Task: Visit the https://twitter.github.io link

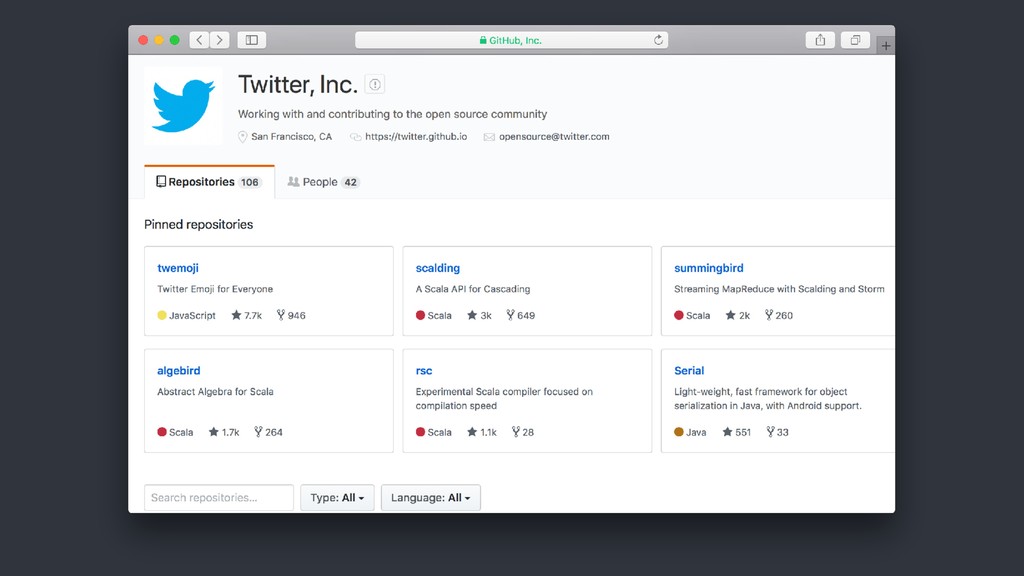Action: point(416,136)
